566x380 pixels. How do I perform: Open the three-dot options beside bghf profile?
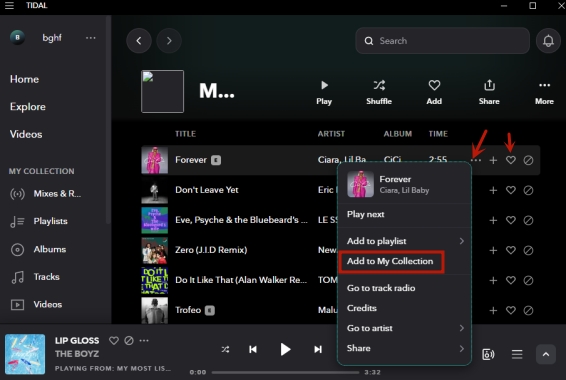(x=91, y=38)
